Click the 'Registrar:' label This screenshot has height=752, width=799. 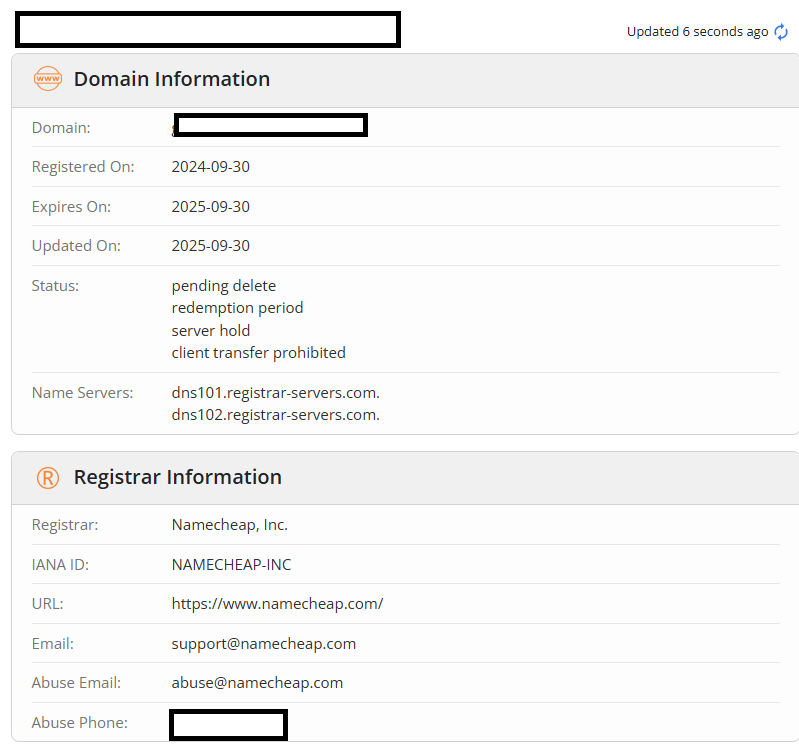point(65,525)
